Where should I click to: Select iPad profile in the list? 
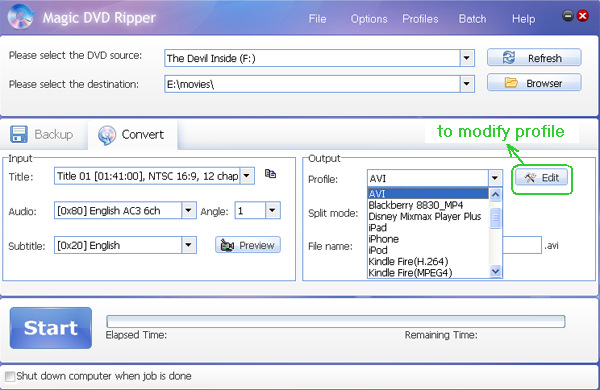pyautogui.click(x=428, y=228)
